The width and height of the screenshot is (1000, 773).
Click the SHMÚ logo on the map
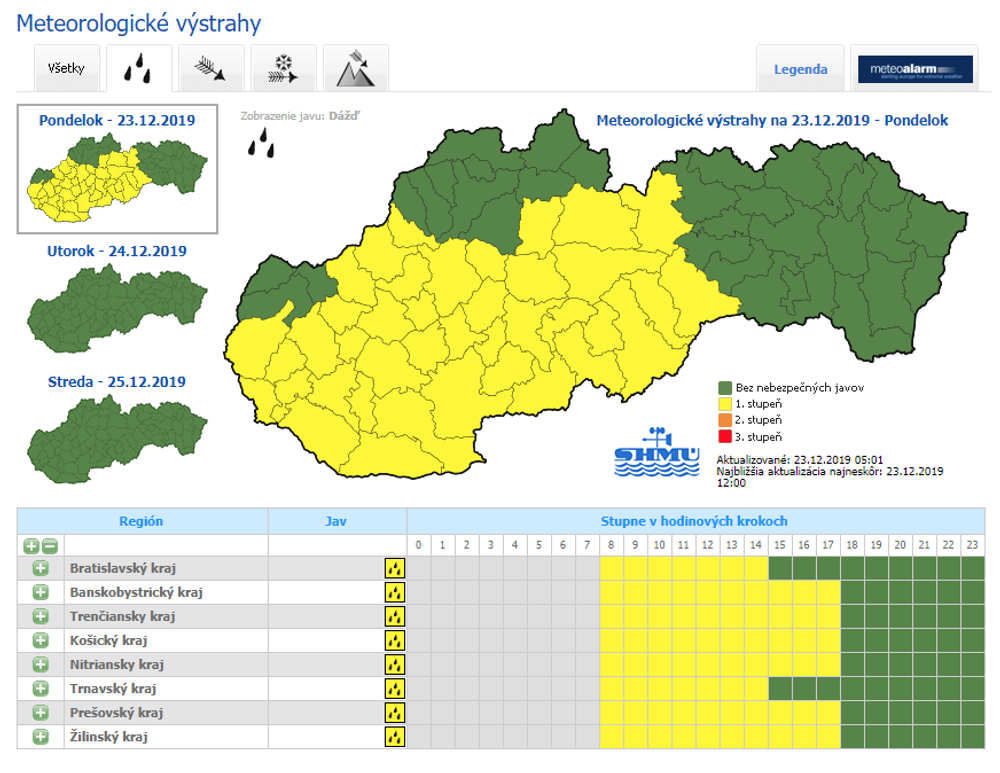click(657, 453)
